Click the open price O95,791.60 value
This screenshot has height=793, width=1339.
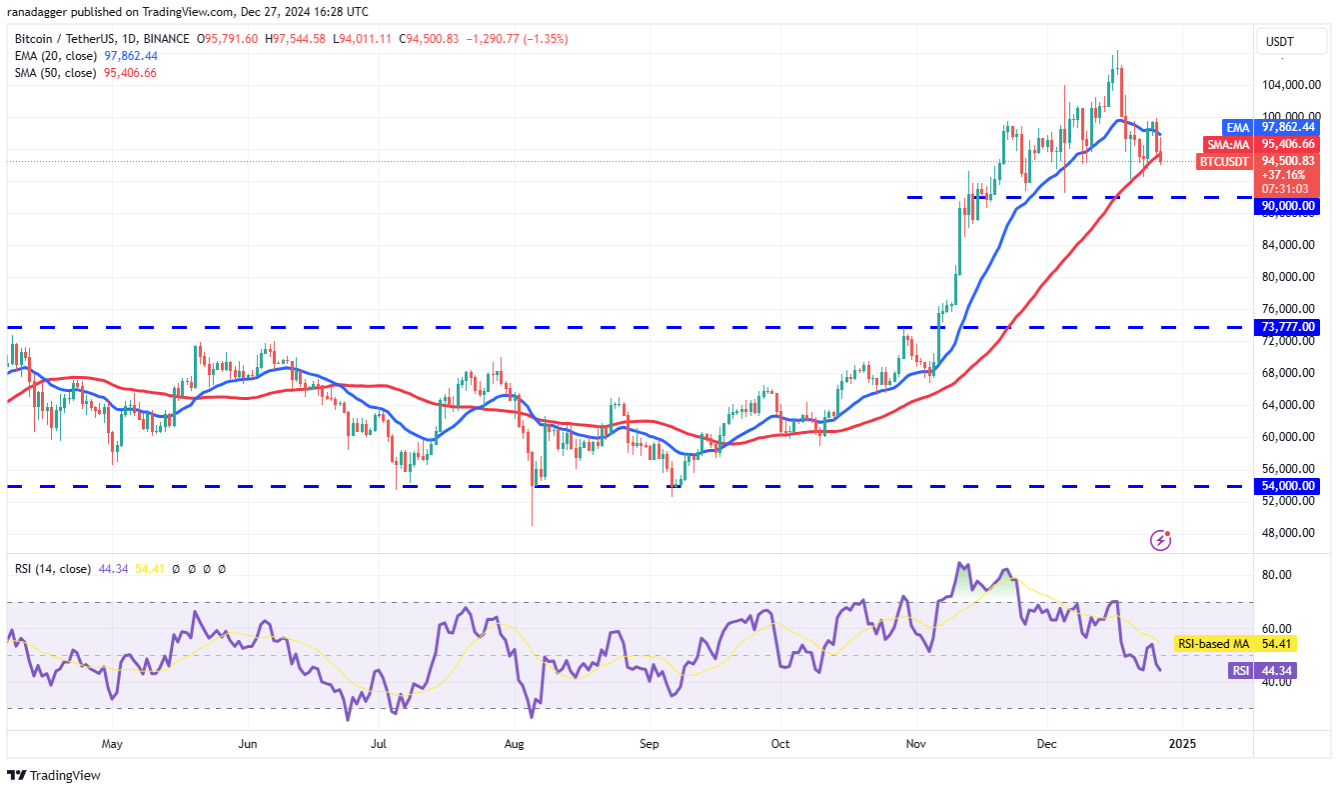227,39
